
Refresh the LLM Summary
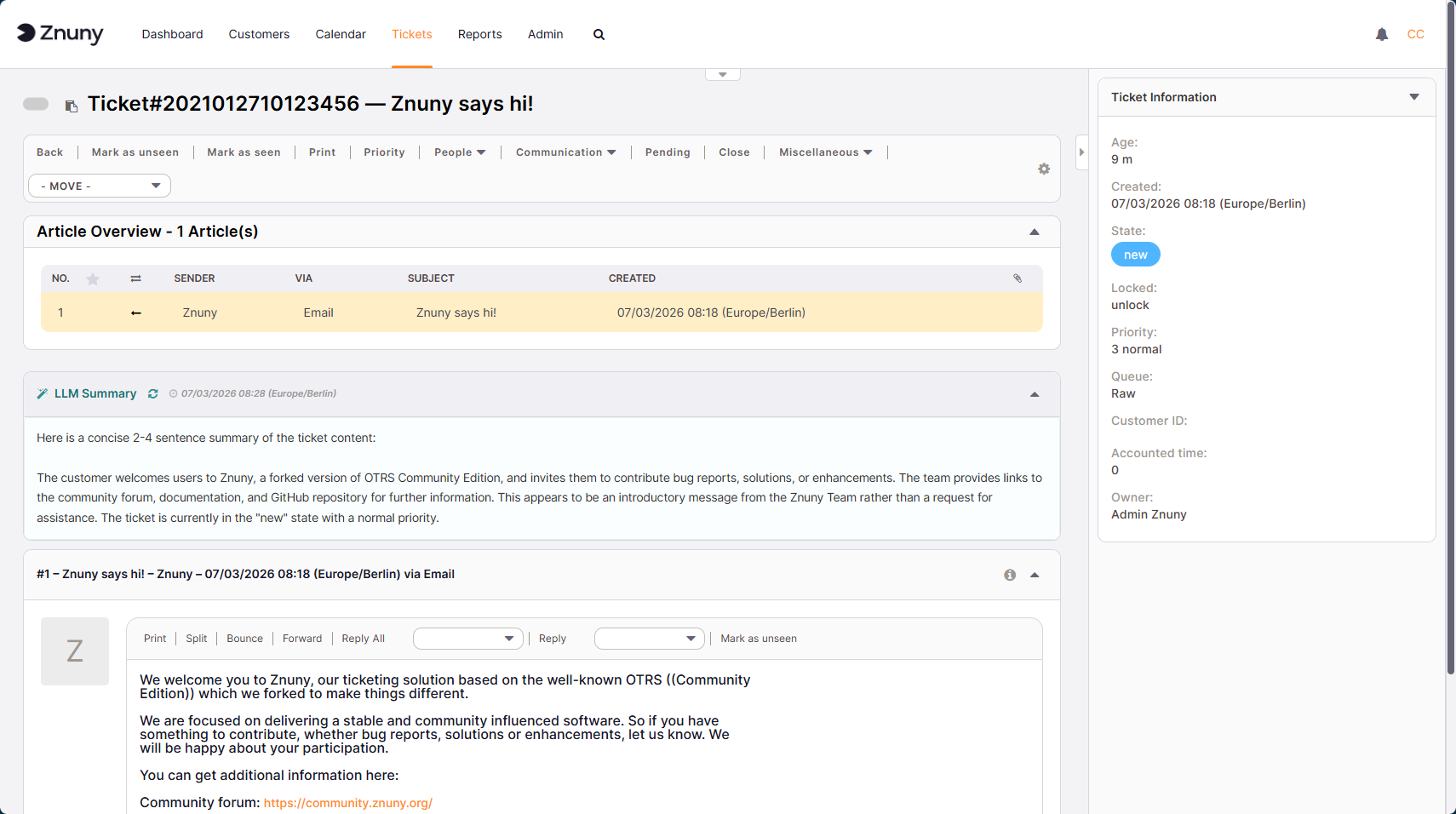point(153,393)
